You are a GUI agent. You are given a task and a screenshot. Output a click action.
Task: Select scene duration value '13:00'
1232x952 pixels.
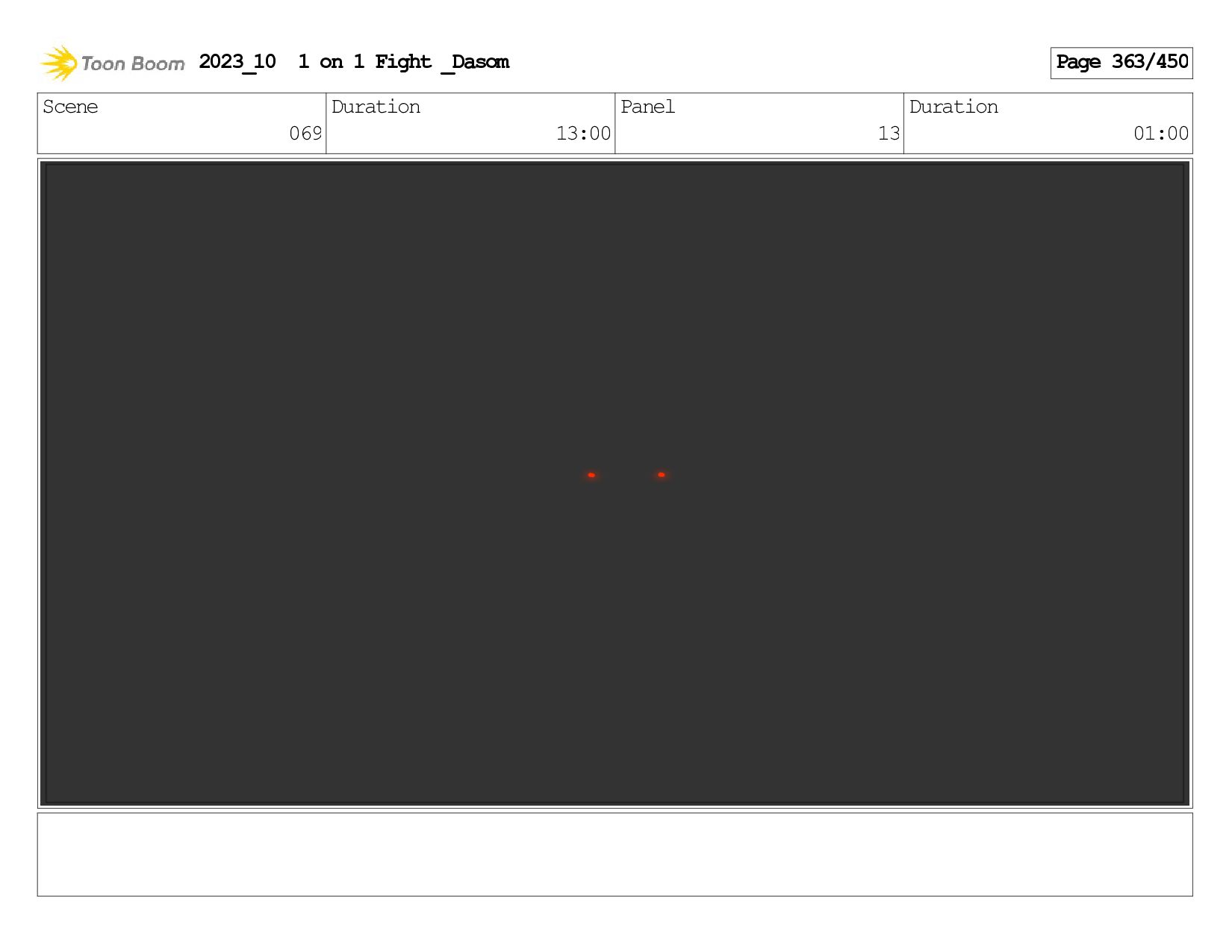tap(583, 134)
